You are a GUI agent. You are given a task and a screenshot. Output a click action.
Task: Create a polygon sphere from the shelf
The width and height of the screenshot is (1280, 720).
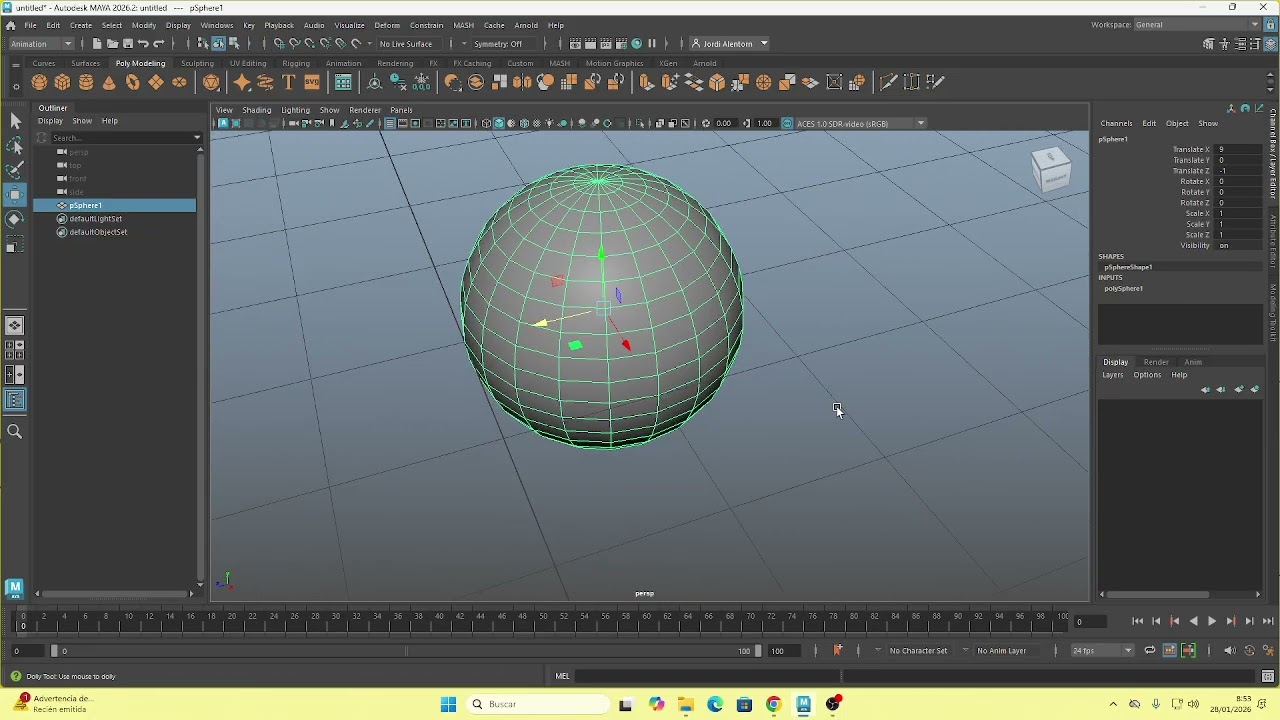(x=39, y=83)
